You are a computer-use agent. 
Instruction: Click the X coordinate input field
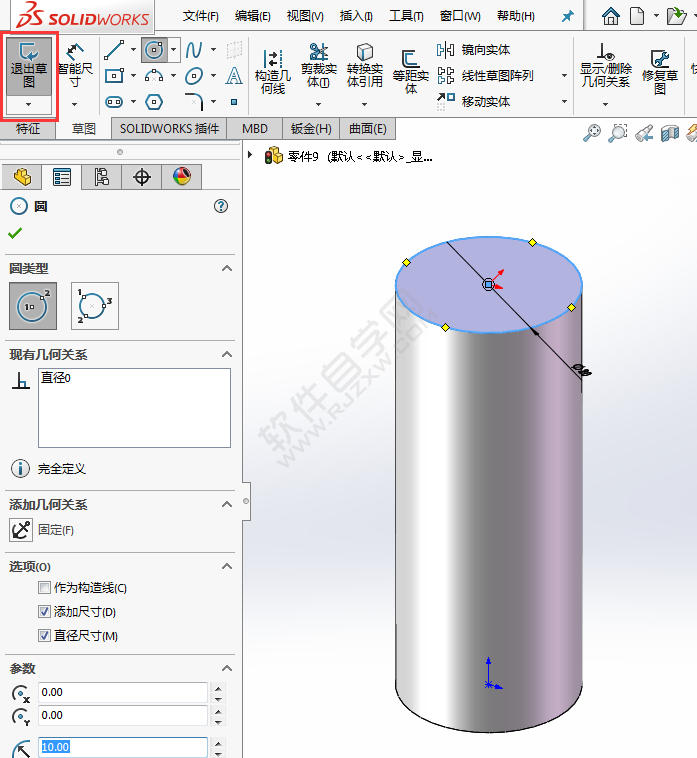(x=123, y=692)
